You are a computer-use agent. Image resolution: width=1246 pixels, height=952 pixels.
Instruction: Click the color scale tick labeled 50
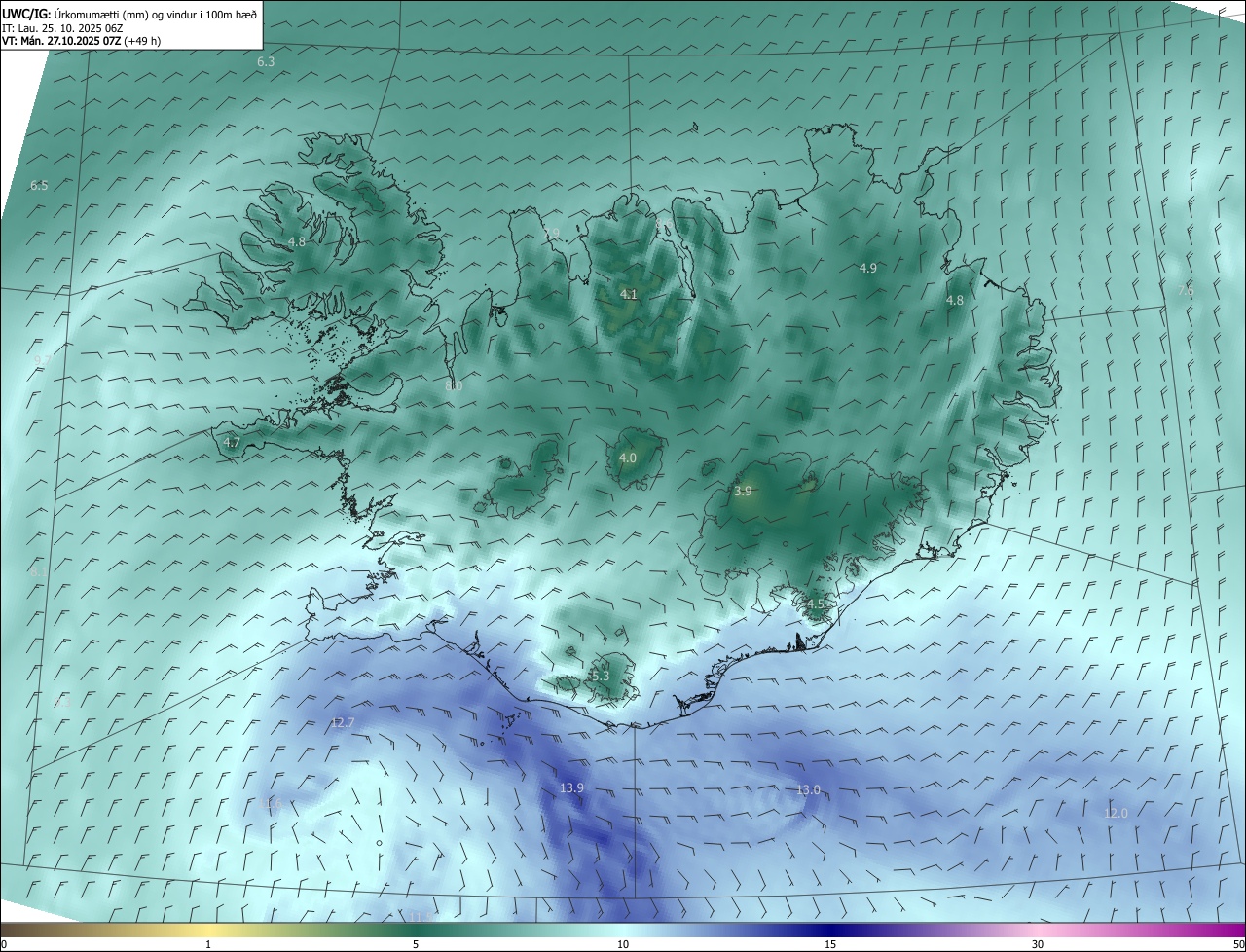point(1238,944)
